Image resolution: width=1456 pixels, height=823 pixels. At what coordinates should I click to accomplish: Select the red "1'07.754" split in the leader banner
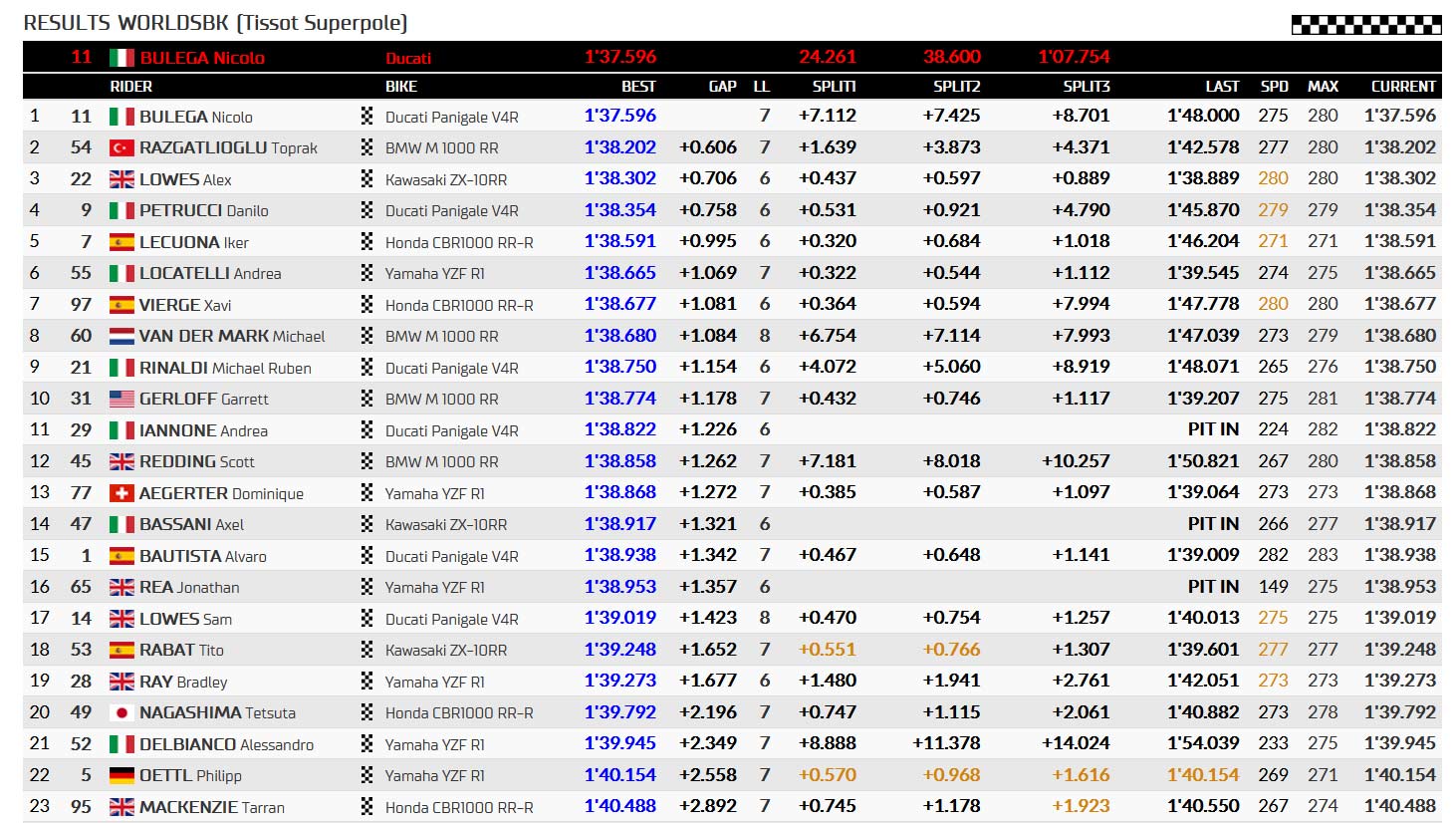[1074, 57]
